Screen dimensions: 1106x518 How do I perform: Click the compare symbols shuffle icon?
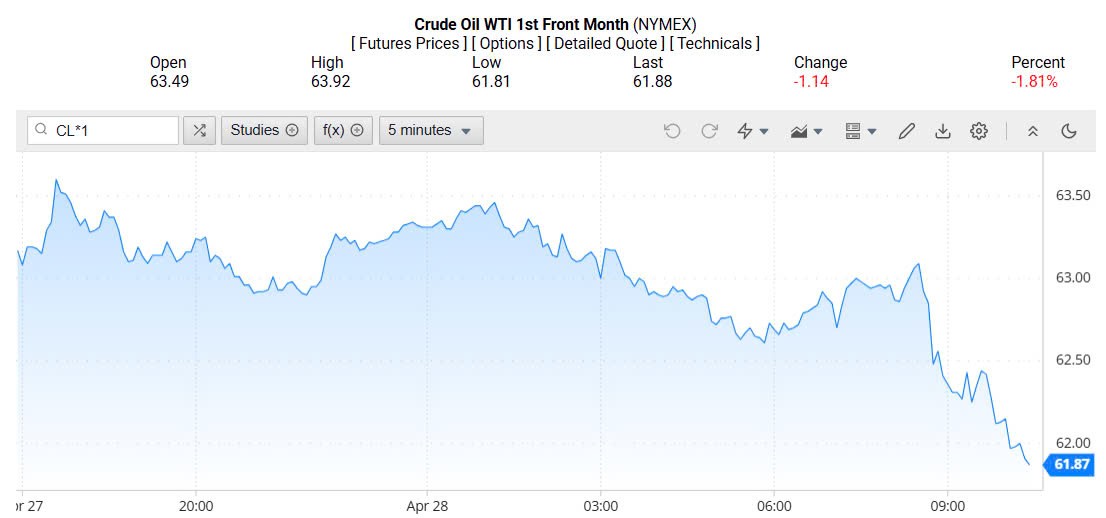pos(199,130)
